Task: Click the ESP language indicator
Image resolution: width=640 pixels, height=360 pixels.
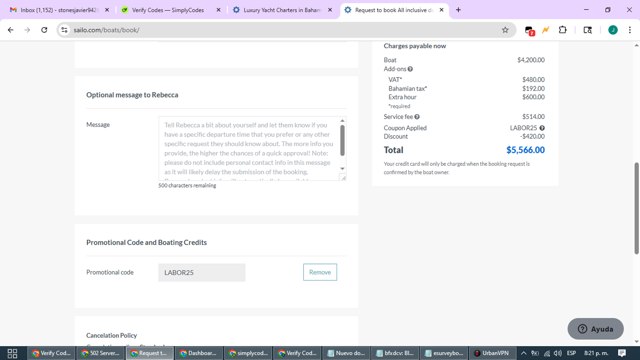Action: click(x=571, y=353)
